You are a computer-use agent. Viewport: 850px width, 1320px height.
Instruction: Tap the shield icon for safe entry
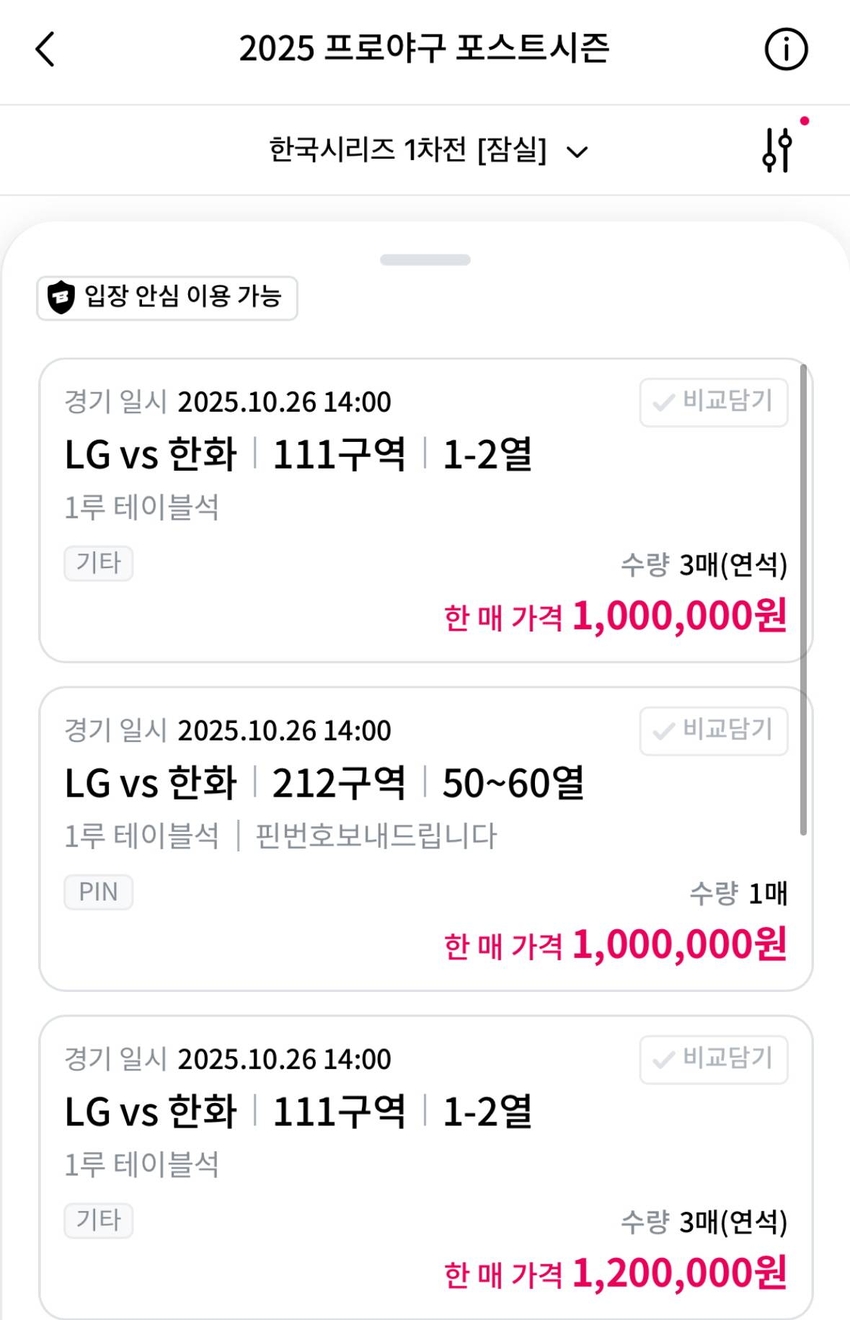tap(62, 297)
